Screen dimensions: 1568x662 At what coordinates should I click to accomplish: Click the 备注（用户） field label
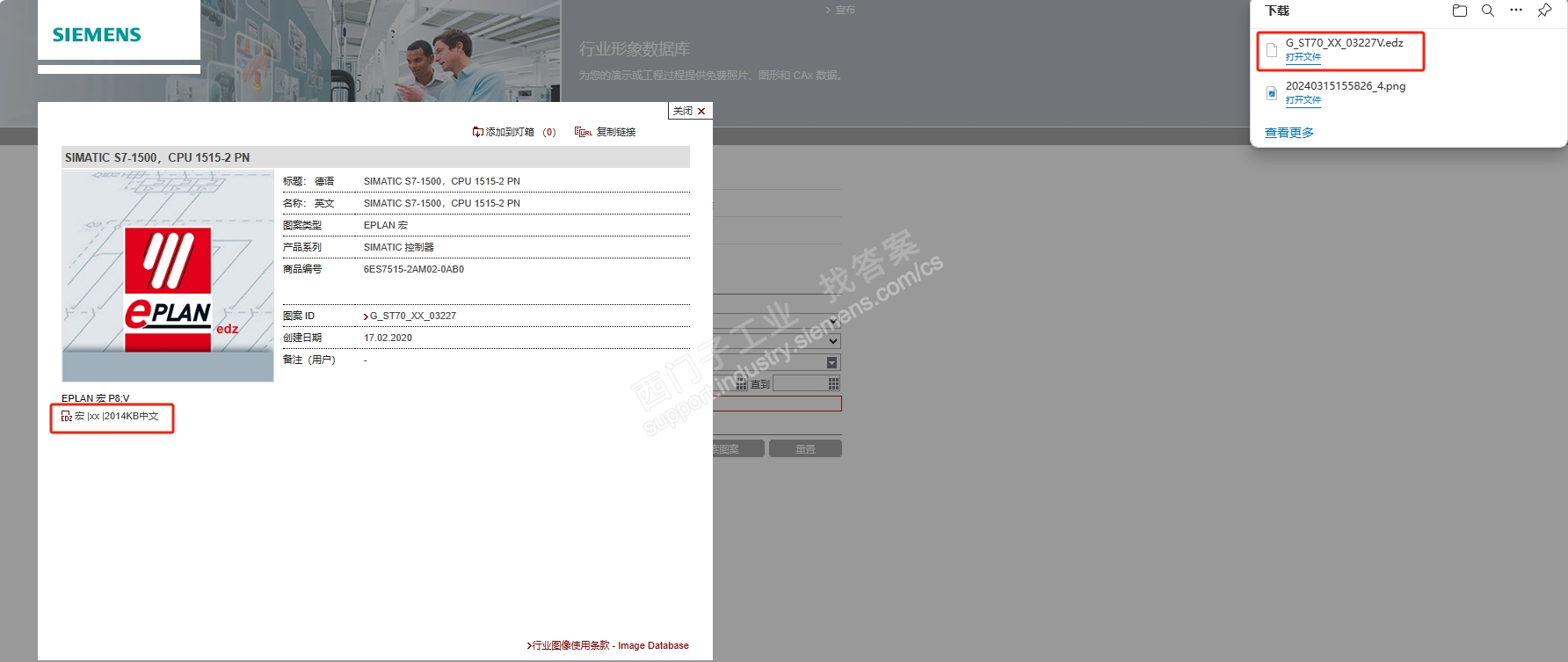(x=309, y=360)
